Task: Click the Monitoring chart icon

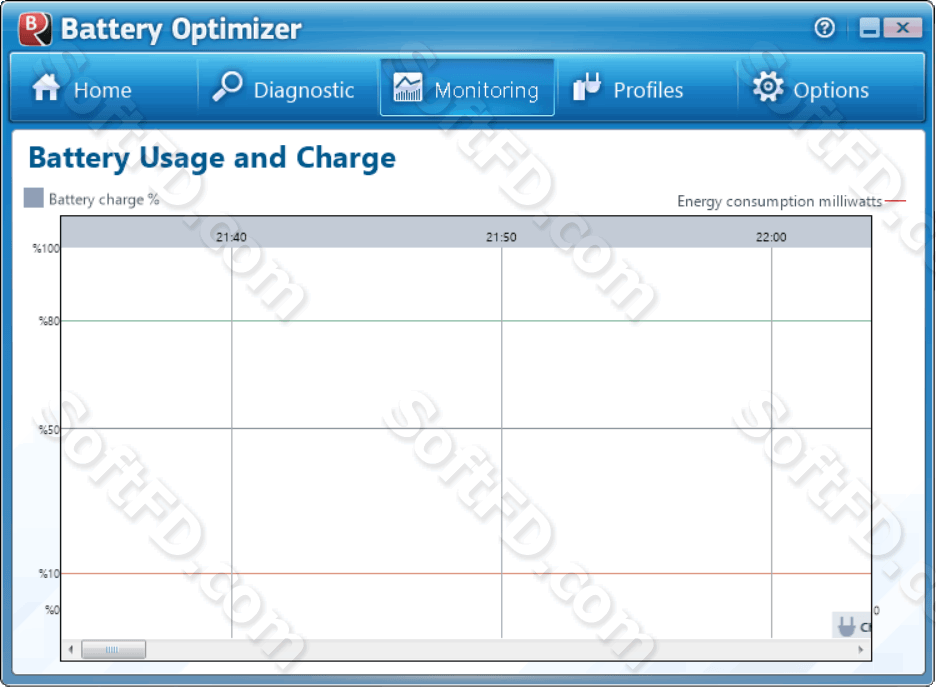Action: click(x=408, y=87)
